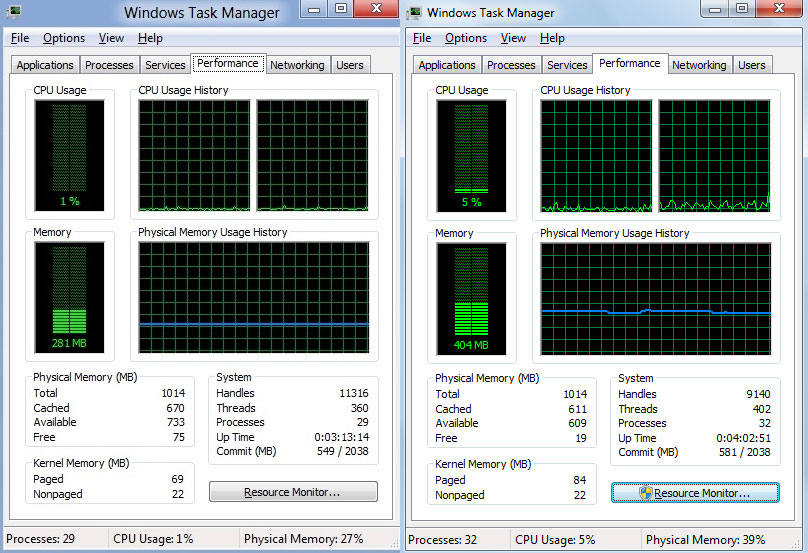
Task: Switch to Users tab in left window
Action: click(350, 65)
